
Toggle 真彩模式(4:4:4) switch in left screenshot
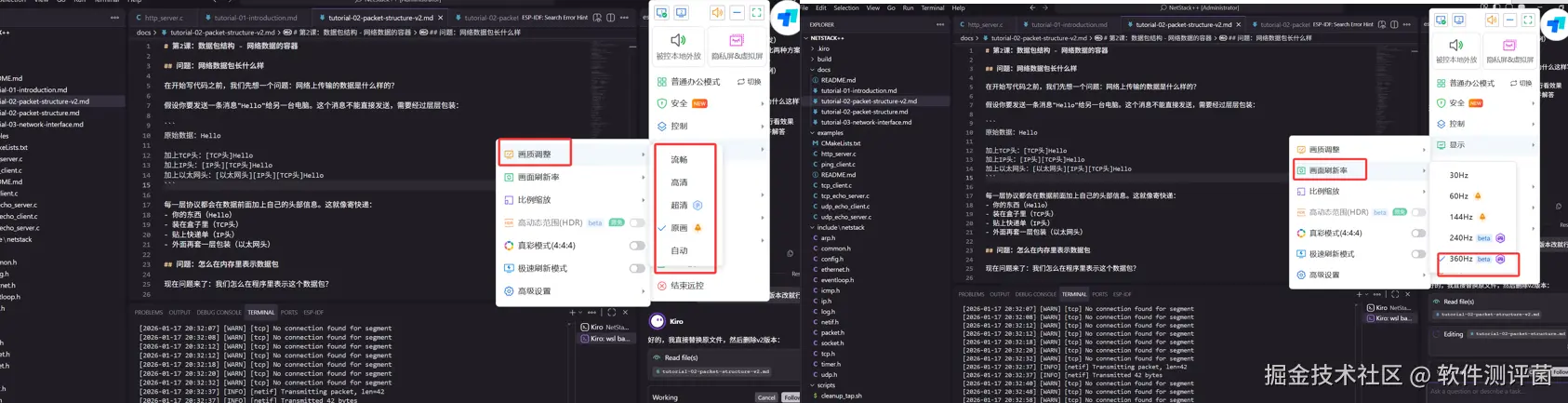tap(637, 246)
